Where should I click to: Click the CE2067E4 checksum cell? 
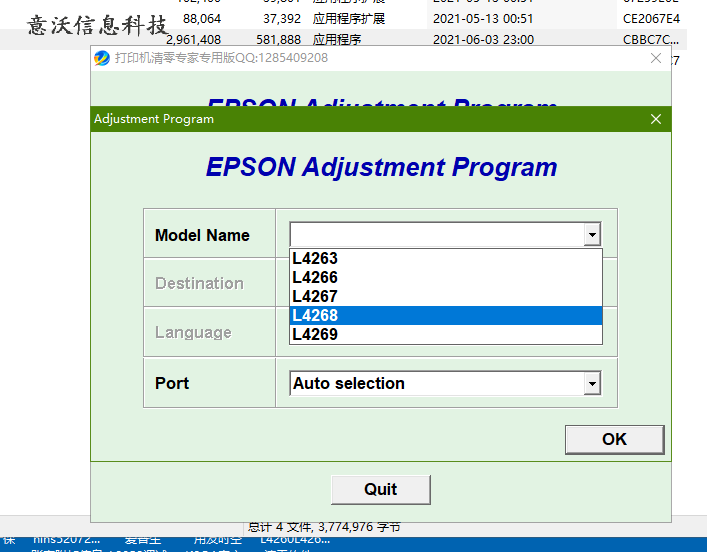651,19
